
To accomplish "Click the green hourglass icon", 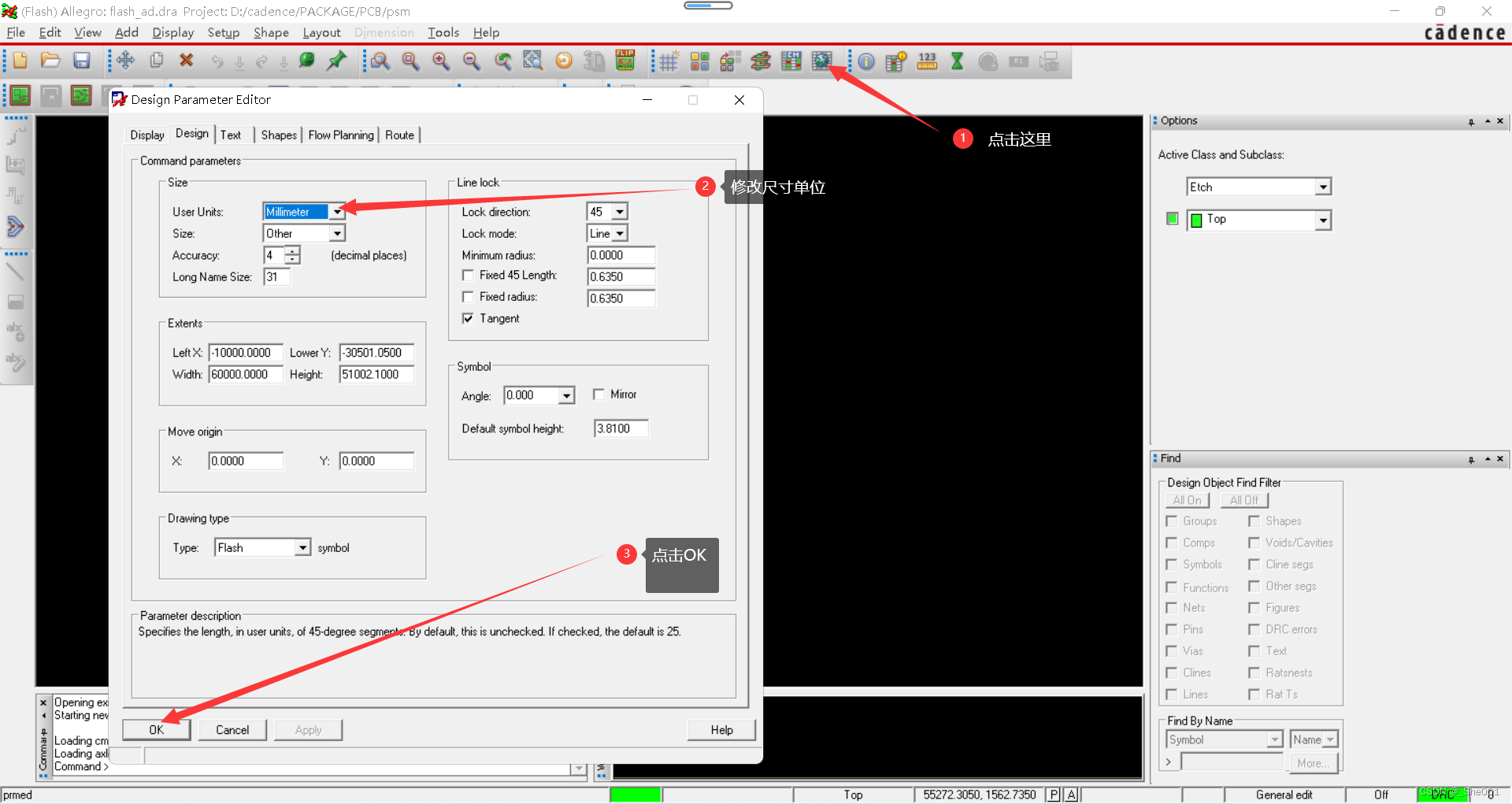I will click(x=958, y=61).
